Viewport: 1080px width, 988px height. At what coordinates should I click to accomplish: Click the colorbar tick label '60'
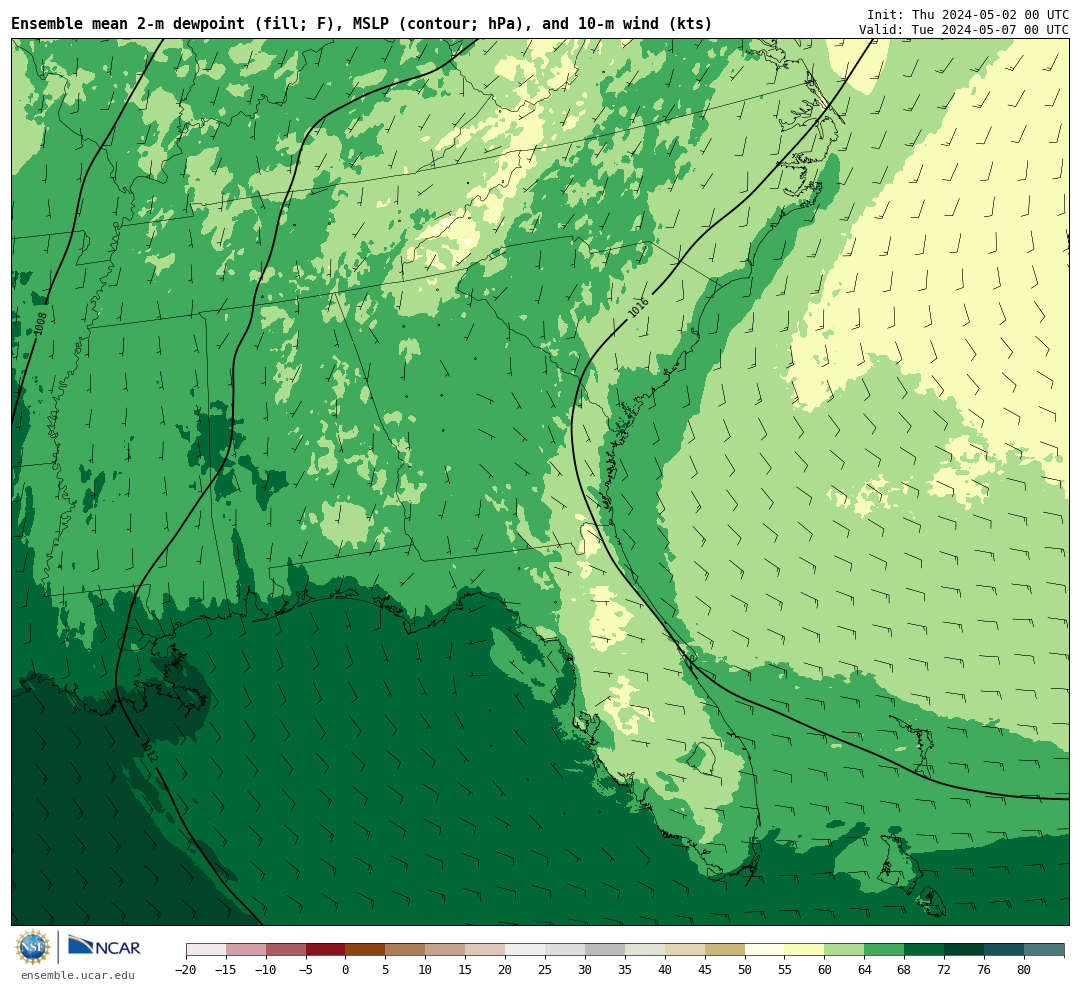[825, 969]
